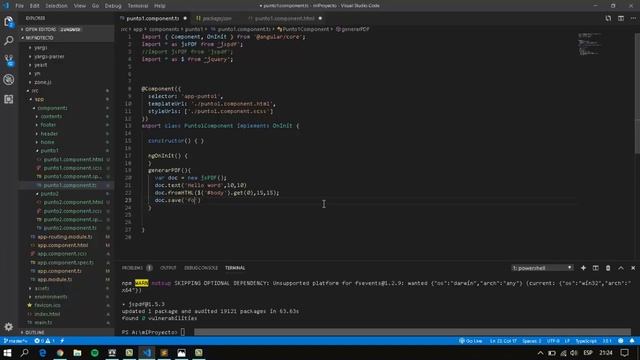Image resolution: width=640 pixels, height=360 pixels.
Task: Switch to the punto1.component.html editor tab
Action: click(284, 18)
